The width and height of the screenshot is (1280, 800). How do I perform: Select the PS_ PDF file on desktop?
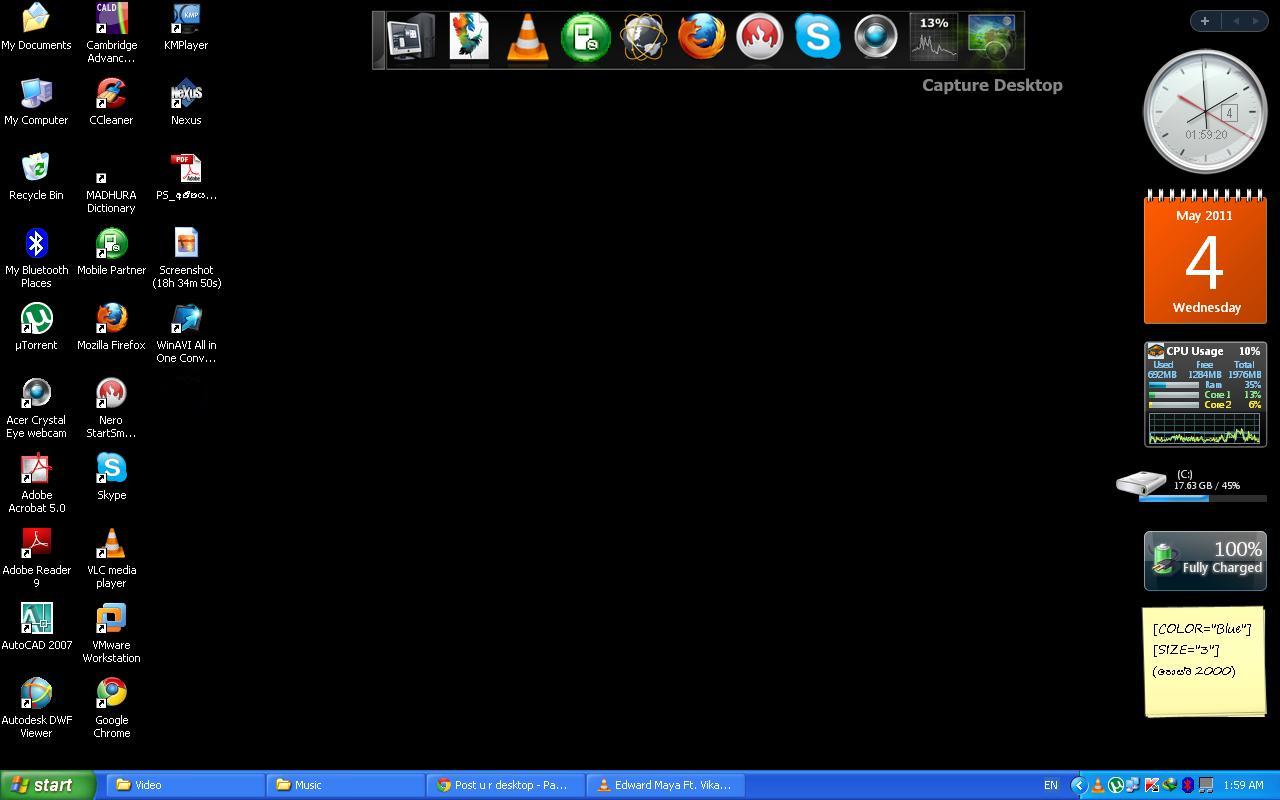(186, 177)
